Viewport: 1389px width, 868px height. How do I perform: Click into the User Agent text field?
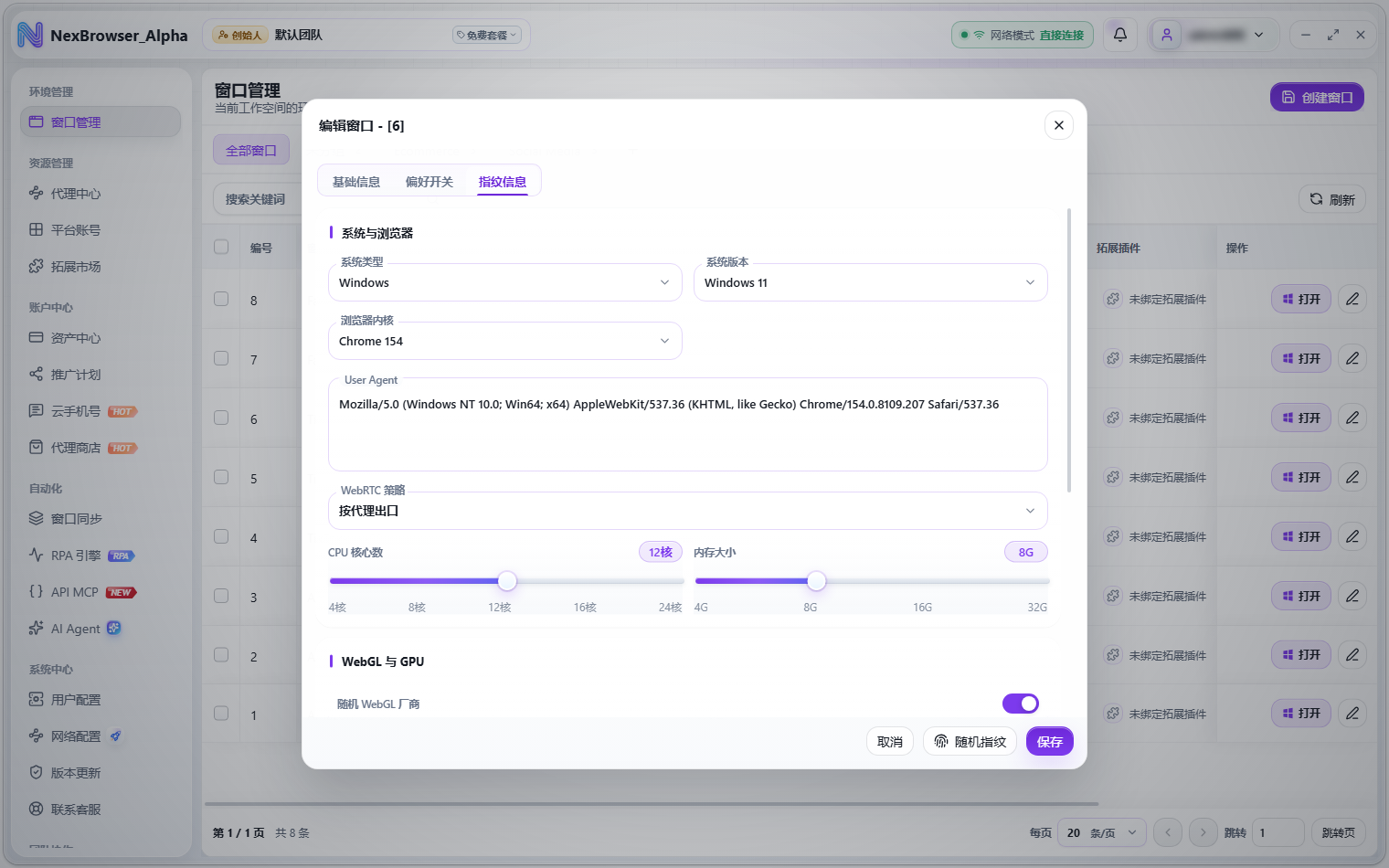coord(688,425)
